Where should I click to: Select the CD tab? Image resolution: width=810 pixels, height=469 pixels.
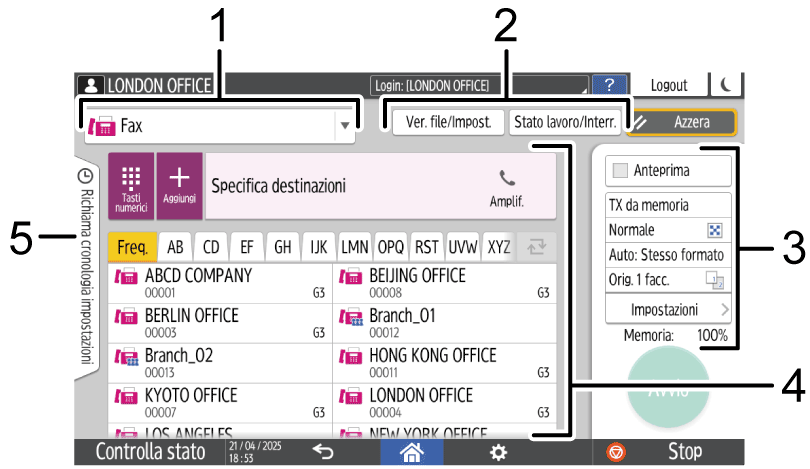(x=211, y=247)
